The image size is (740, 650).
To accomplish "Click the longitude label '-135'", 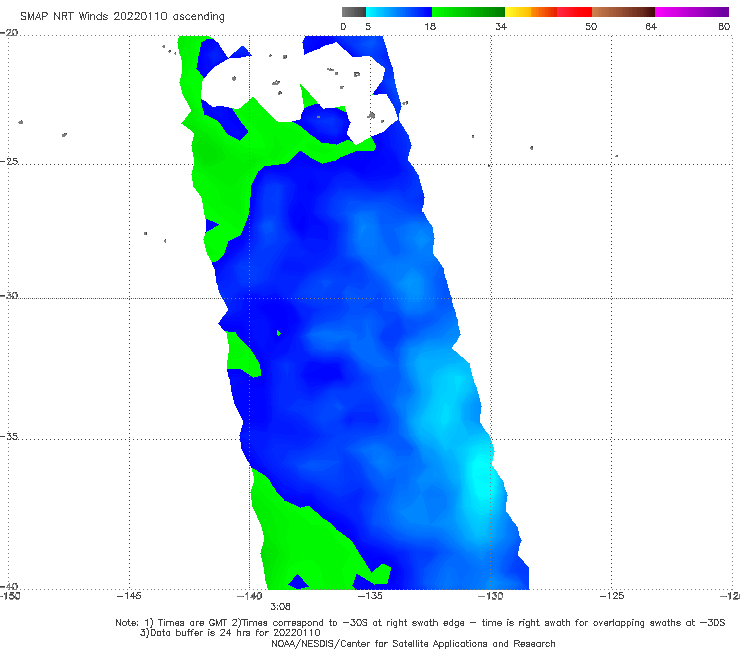I will pyautogui.click(x=370, y=596).
